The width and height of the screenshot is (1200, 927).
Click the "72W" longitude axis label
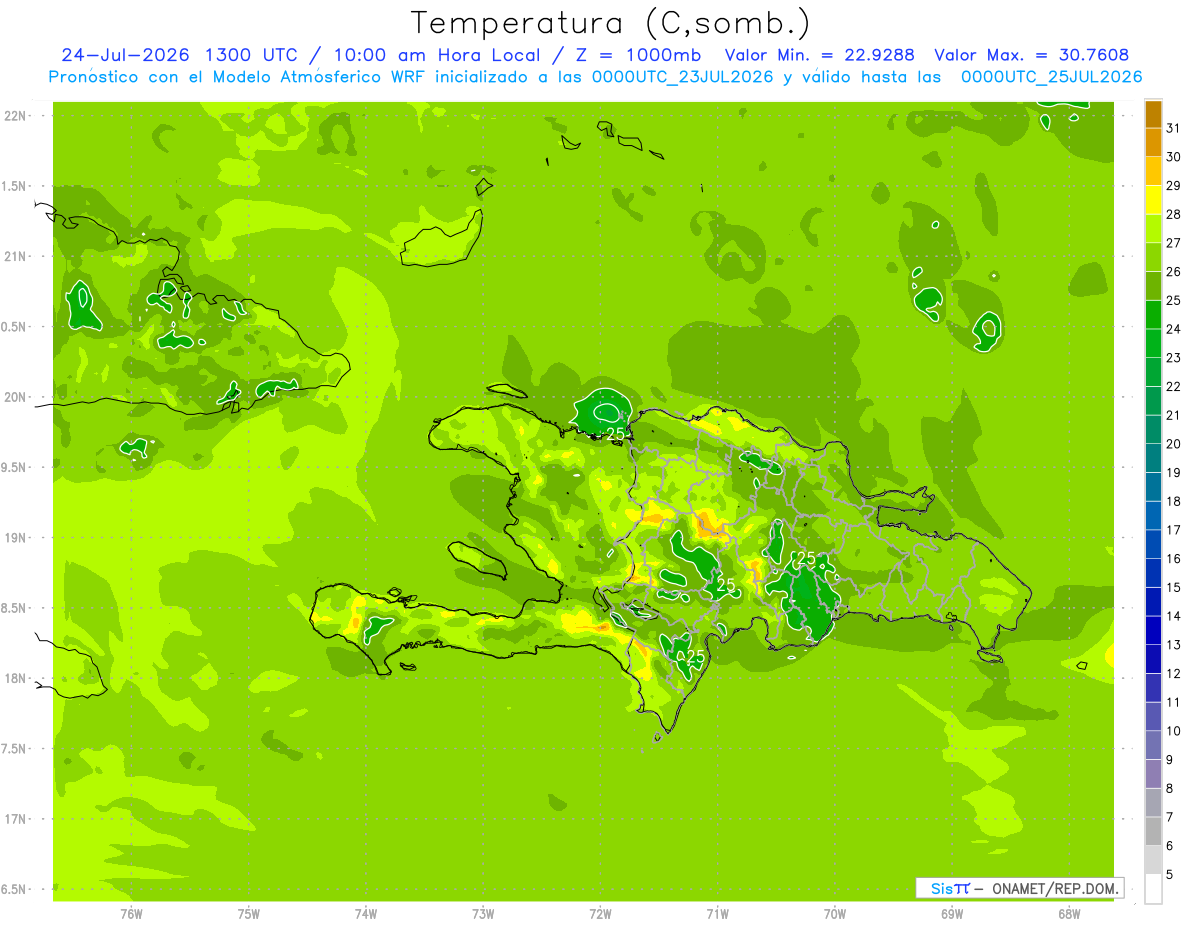(600, 913)
